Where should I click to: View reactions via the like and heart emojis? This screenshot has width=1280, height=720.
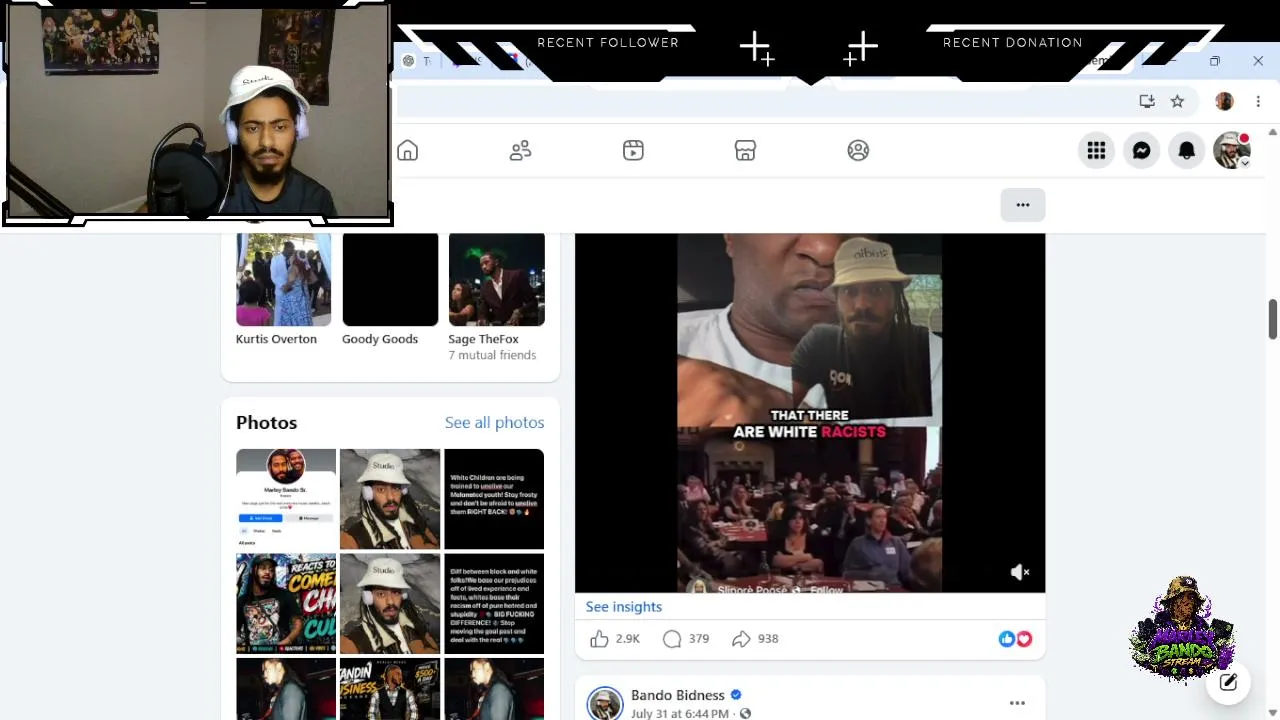click(1015, 639)
